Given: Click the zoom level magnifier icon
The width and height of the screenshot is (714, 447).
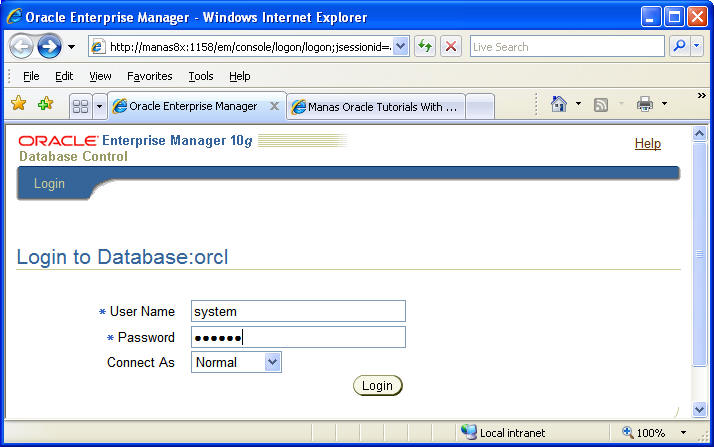Looking at the screenshot, I should click(628, 432).
